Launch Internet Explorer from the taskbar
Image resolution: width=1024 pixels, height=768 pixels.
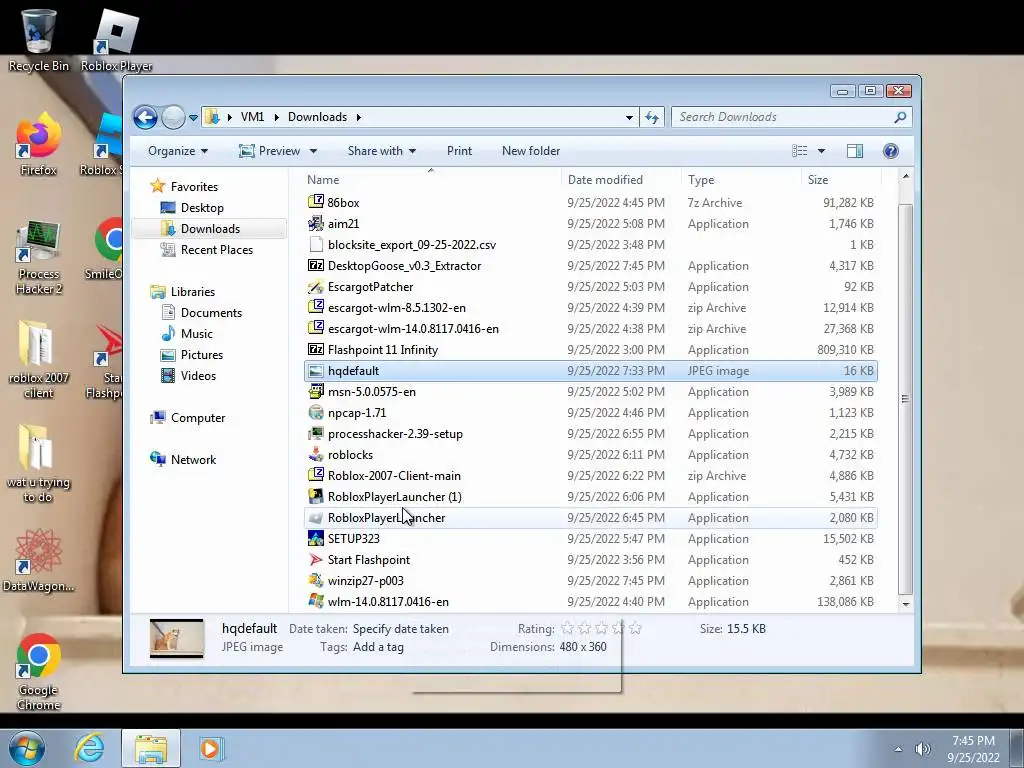point(89,748)
